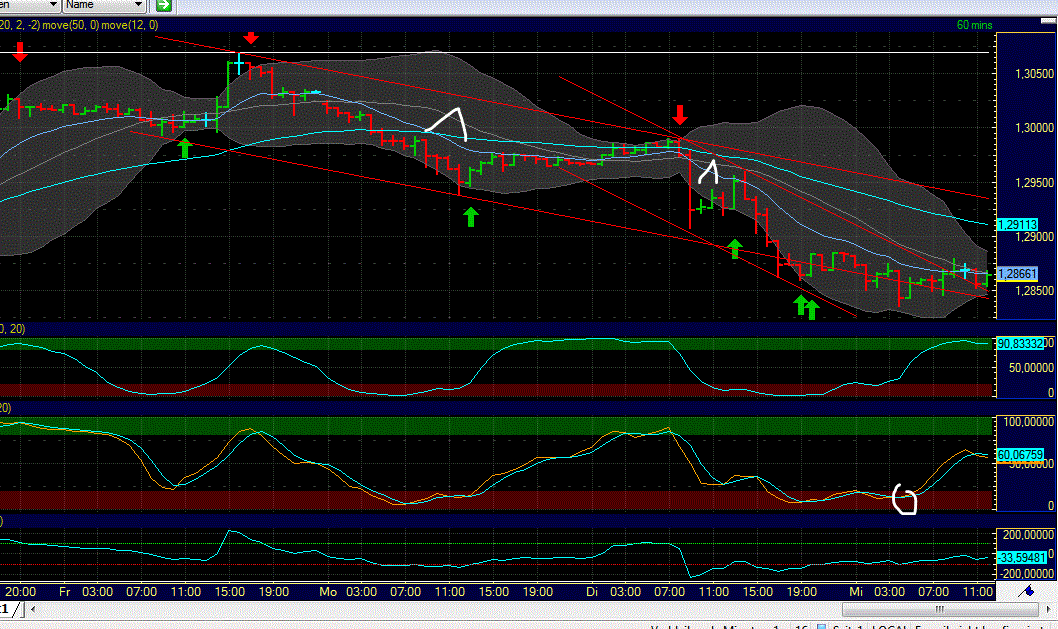Click the red down arrow above the Fr 15:00 spike
The width and height of the screenshot is (1058, 629).
[250, 38]
